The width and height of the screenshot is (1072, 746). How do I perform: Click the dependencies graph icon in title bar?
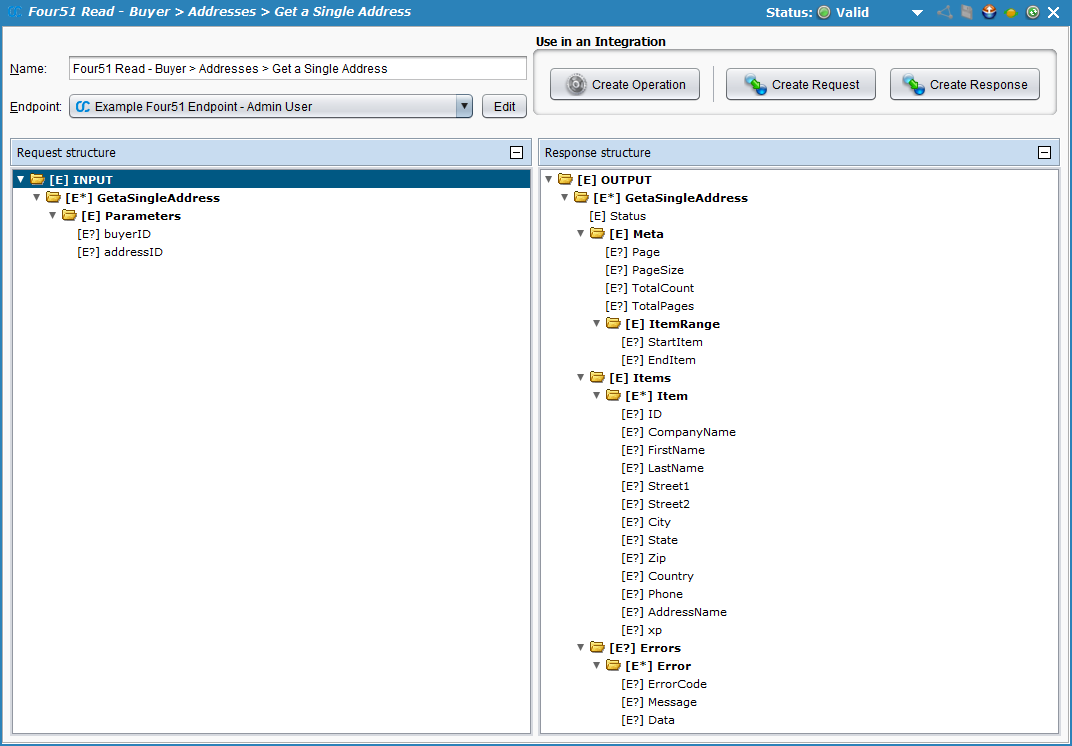click(x=944, y=13)
